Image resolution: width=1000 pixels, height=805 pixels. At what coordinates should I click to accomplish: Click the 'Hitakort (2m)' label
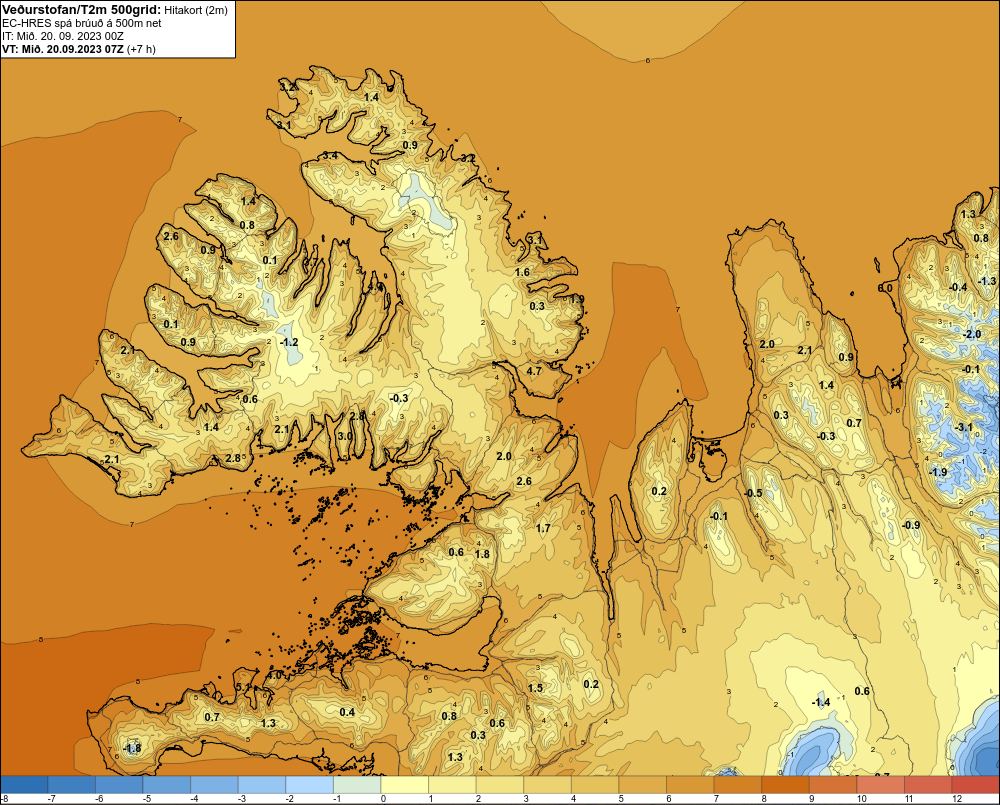196,10
